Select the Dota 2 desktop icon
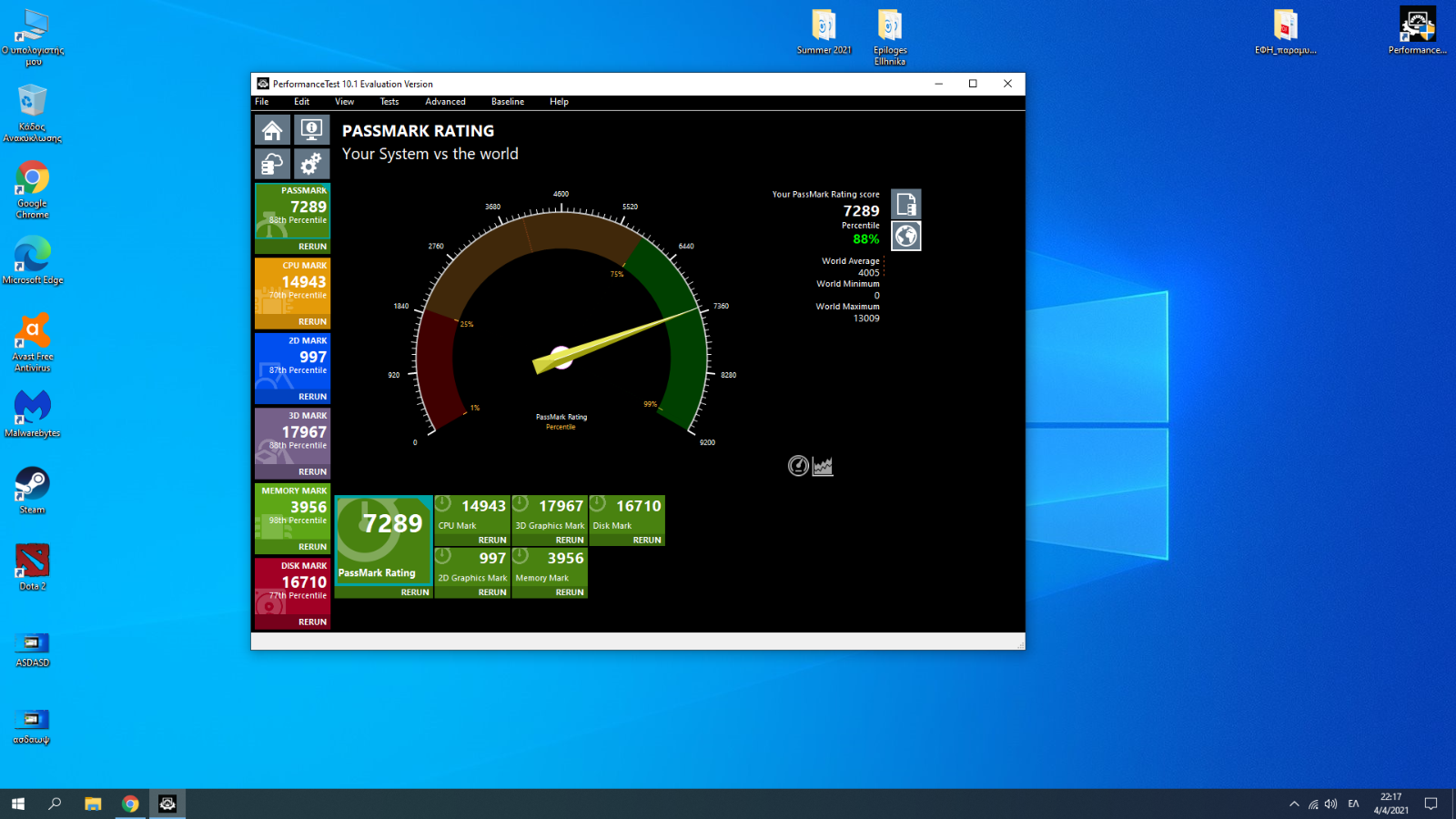 (33, 567)
